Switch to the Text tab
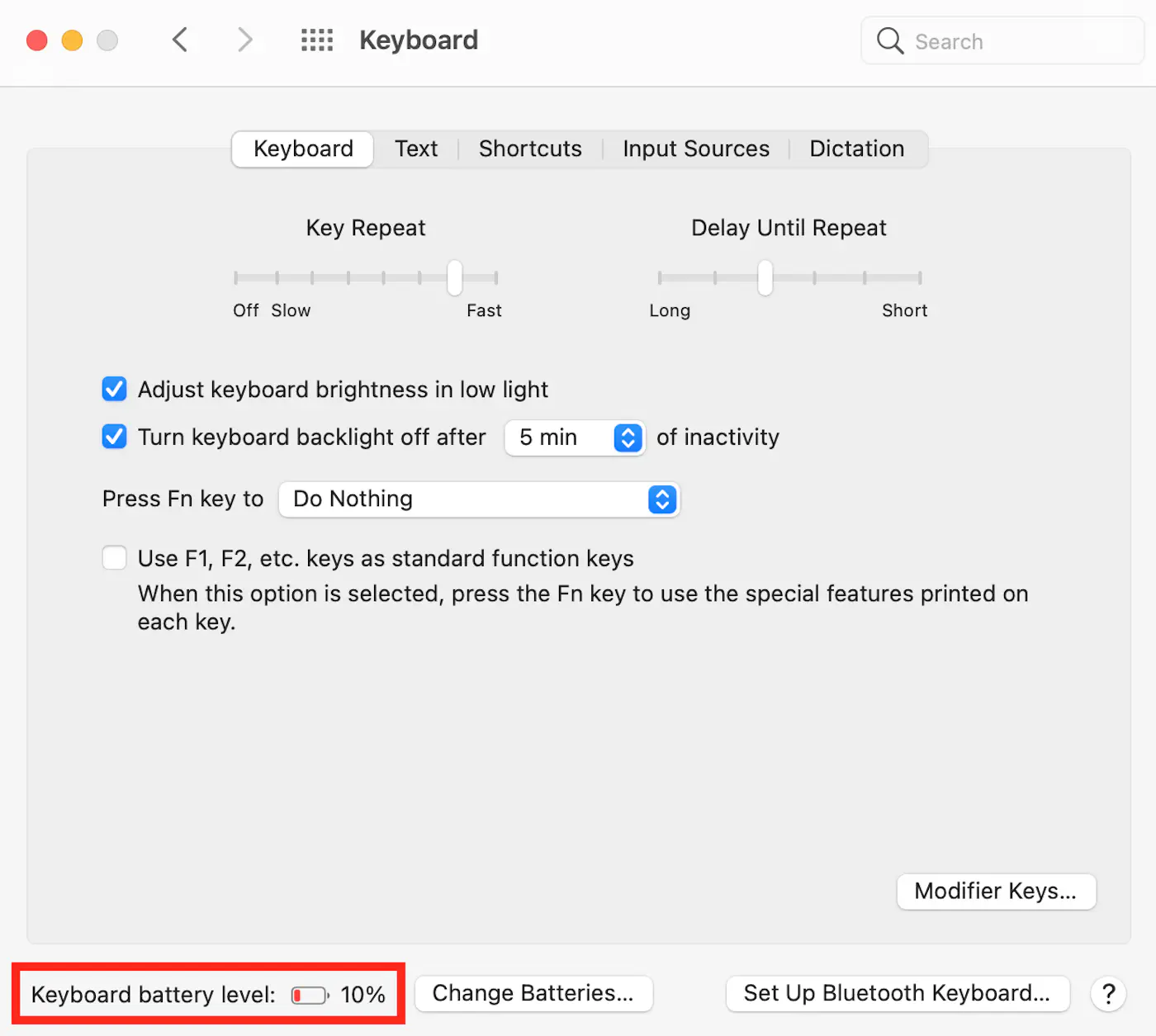The image size is (1156, 1036). click(x=416, y=149)
